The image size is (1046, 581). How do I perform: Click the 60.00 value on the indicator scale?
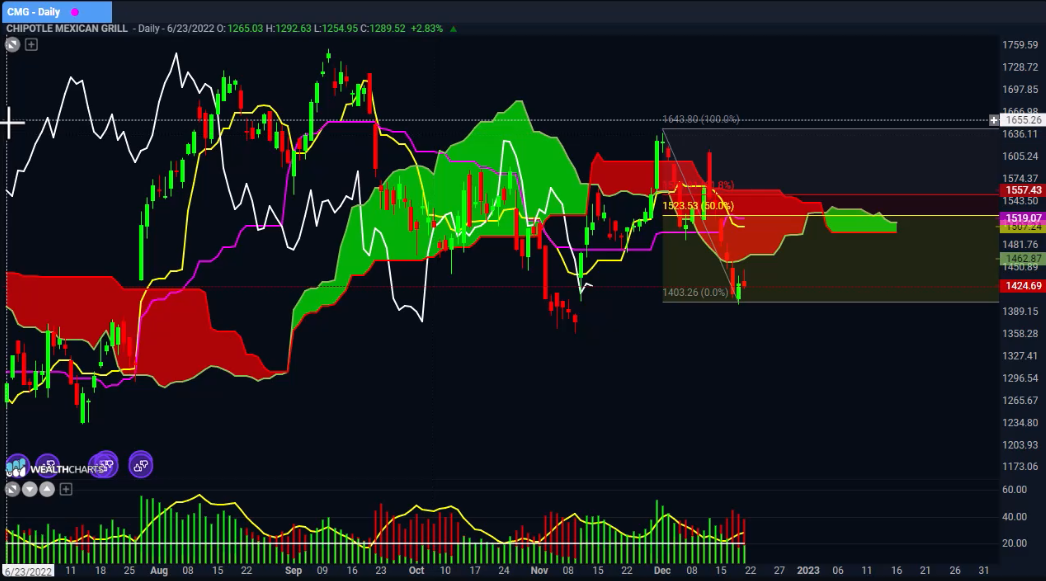click(x=1014, y=490)
